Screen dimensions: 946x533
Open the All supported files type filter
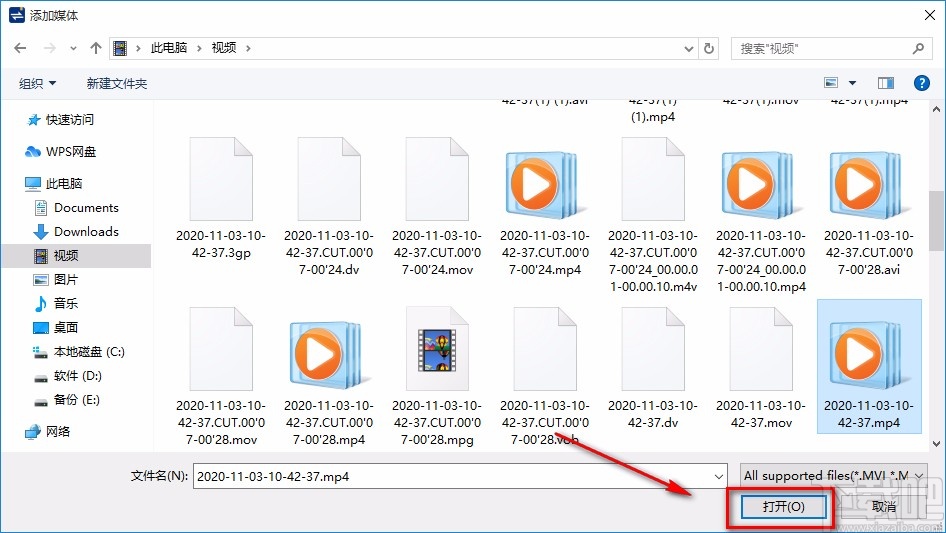pos(833,476)
